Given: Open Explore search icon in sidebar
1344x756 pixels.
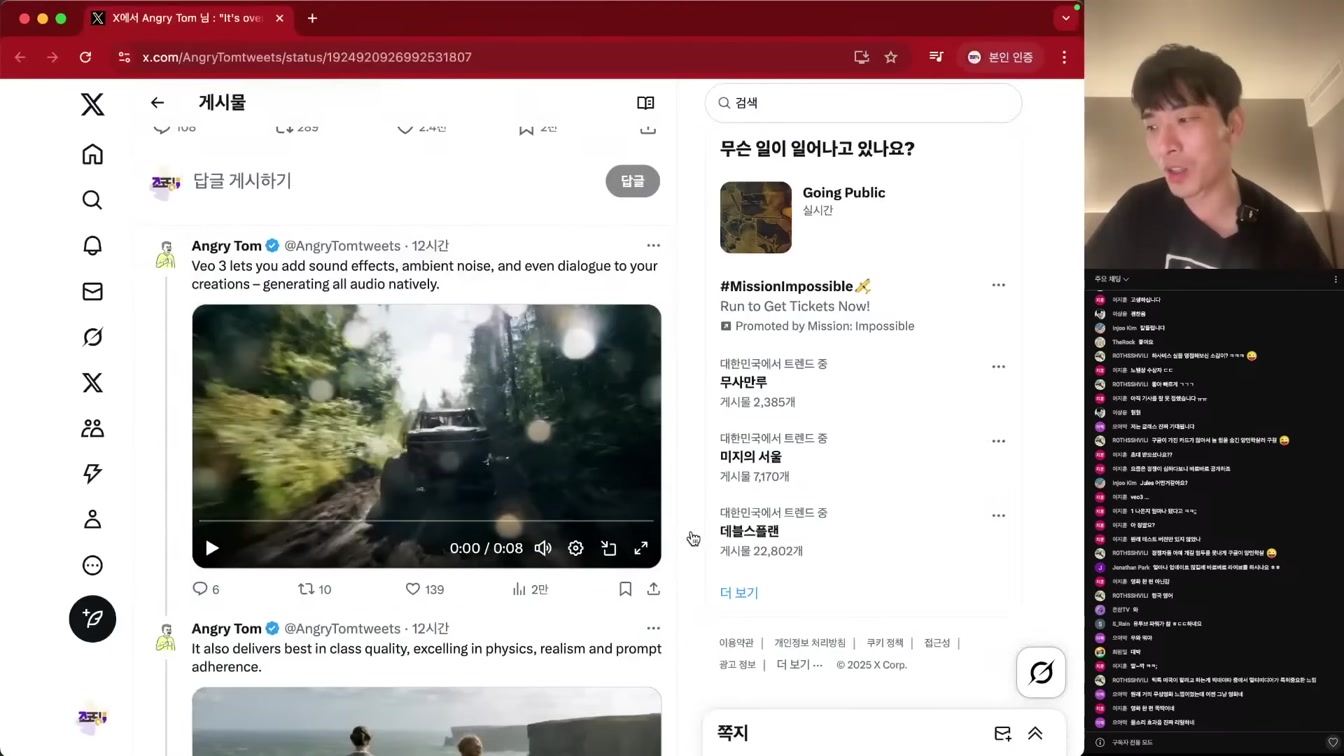Looking at the screenshot, I should [x=92, y=200].
